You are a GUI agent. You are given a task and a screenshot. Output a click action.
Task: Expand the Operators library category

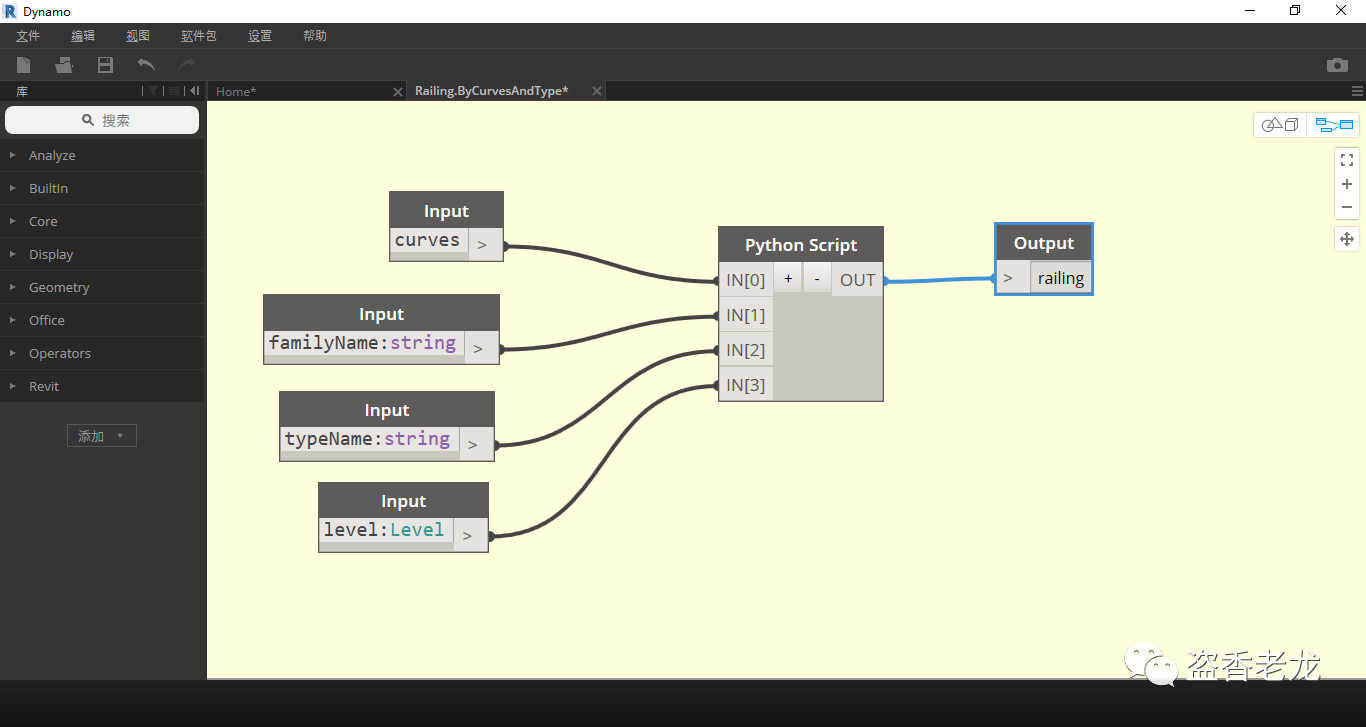point(102,353)
